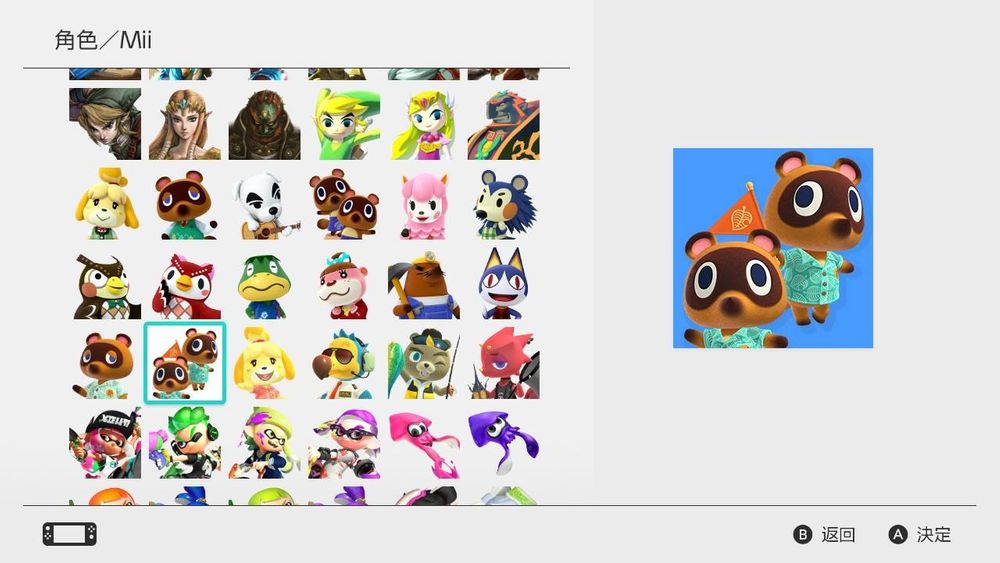Pick the Mr. Resetti mole icon
The height and width of the screenshot is (563, 1000).
coord(423,284)
